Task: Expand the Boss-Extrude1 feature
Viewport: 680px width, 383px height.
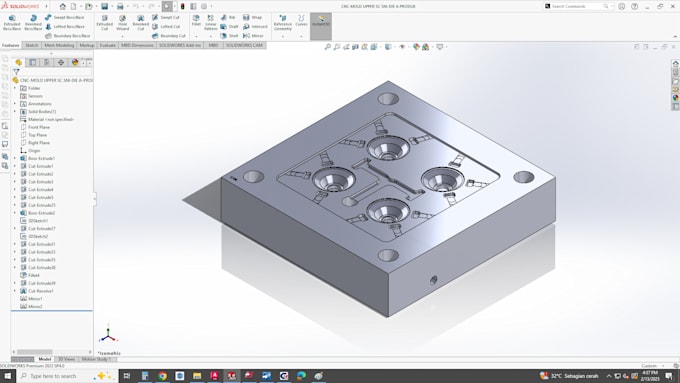Action: coord(15,158)
